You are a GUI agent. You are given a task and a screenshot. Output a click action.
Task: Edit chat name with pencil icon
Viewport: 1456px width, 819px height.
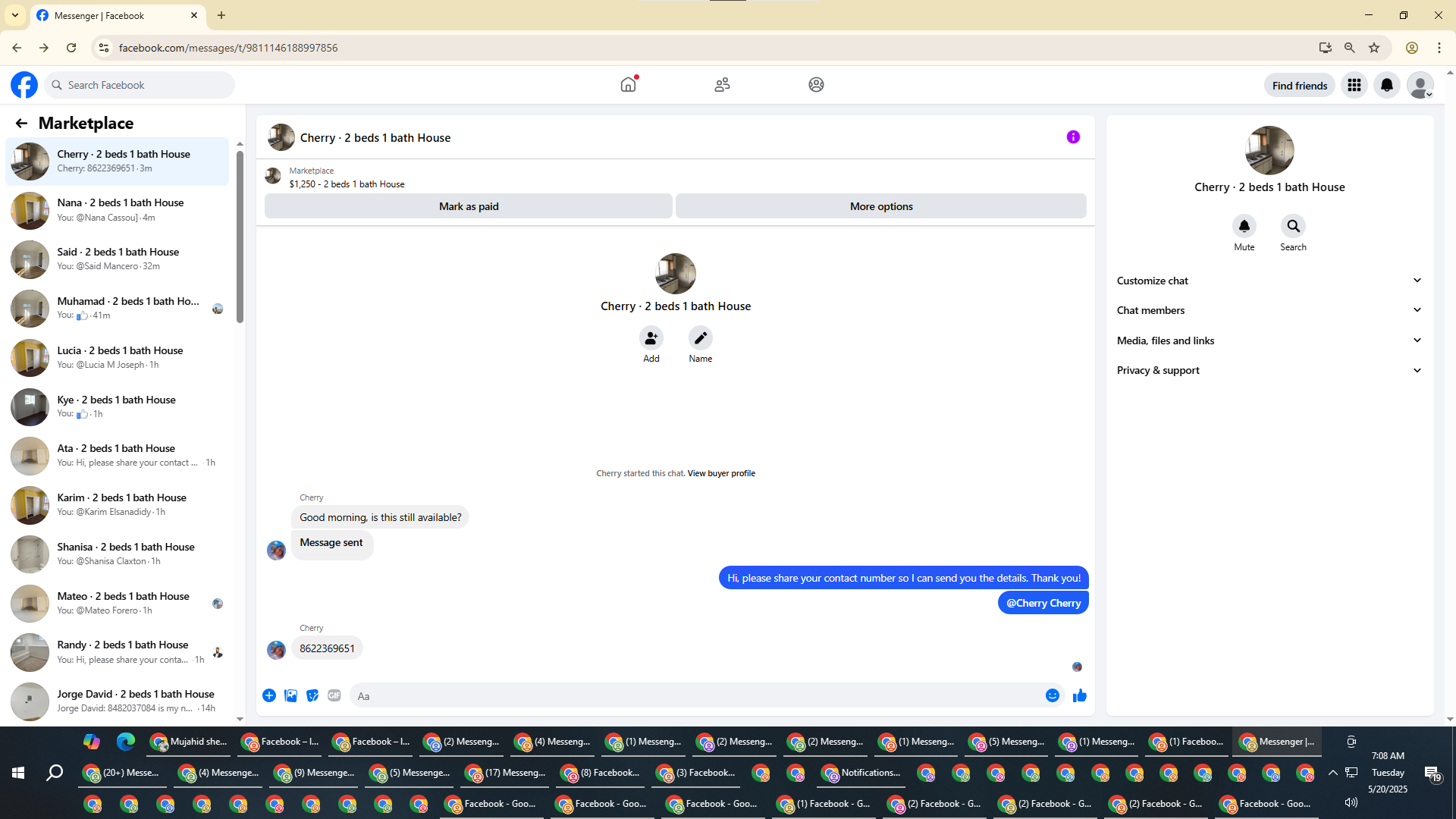point(700,338)
